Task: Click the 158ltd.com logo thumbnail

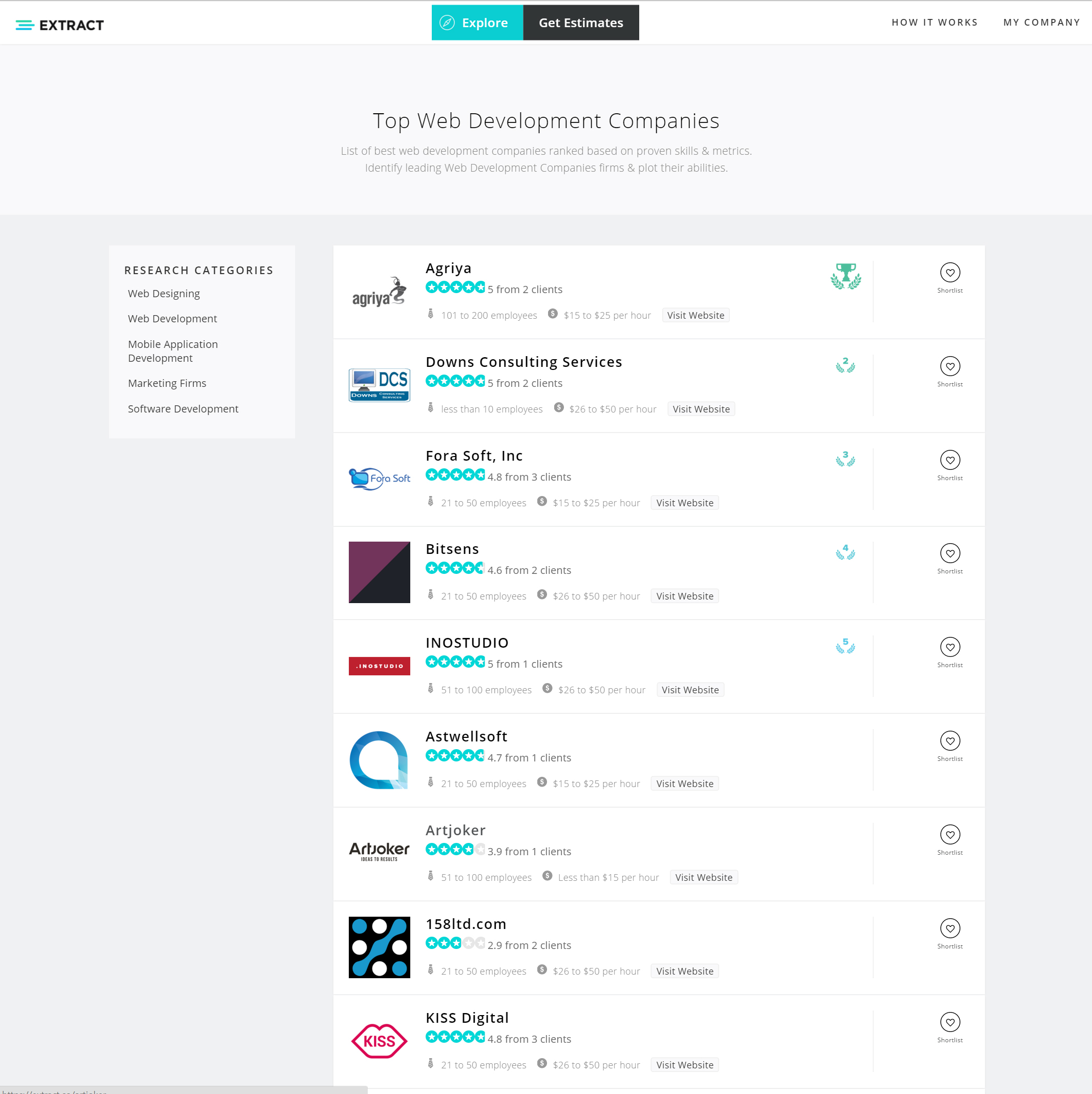Action: (380, 947)
